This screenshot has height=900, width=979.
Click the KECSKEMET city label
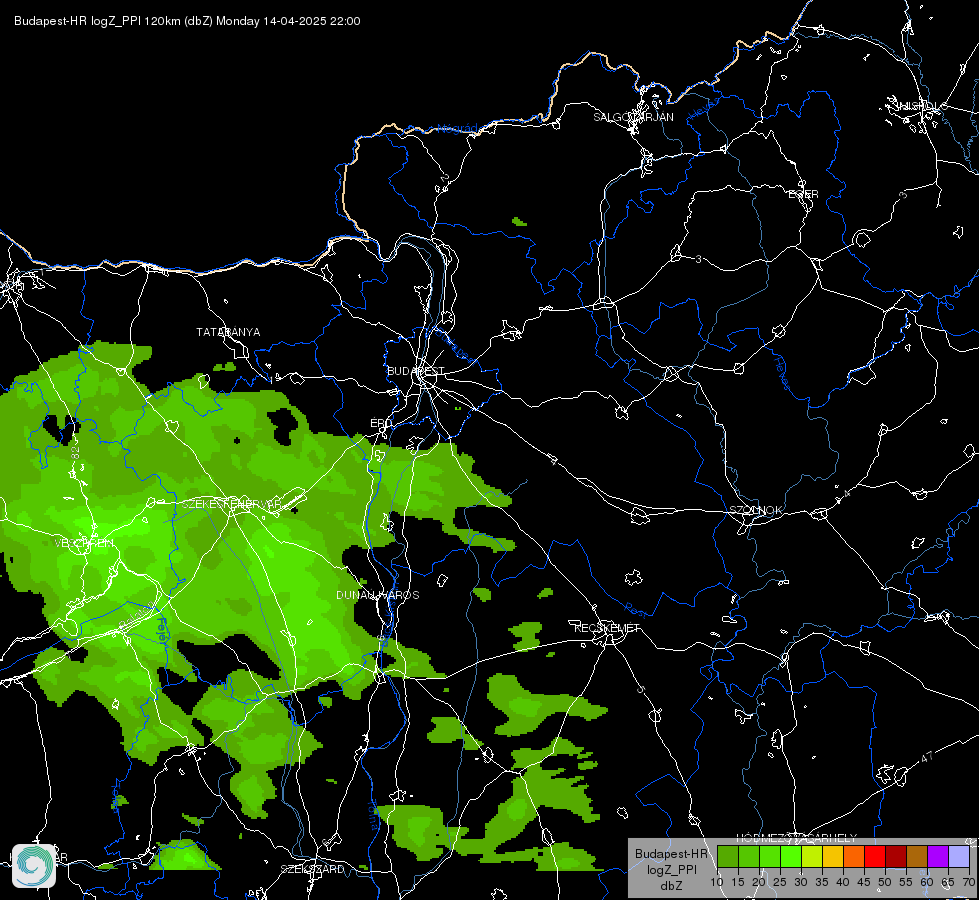coord(607,628)
